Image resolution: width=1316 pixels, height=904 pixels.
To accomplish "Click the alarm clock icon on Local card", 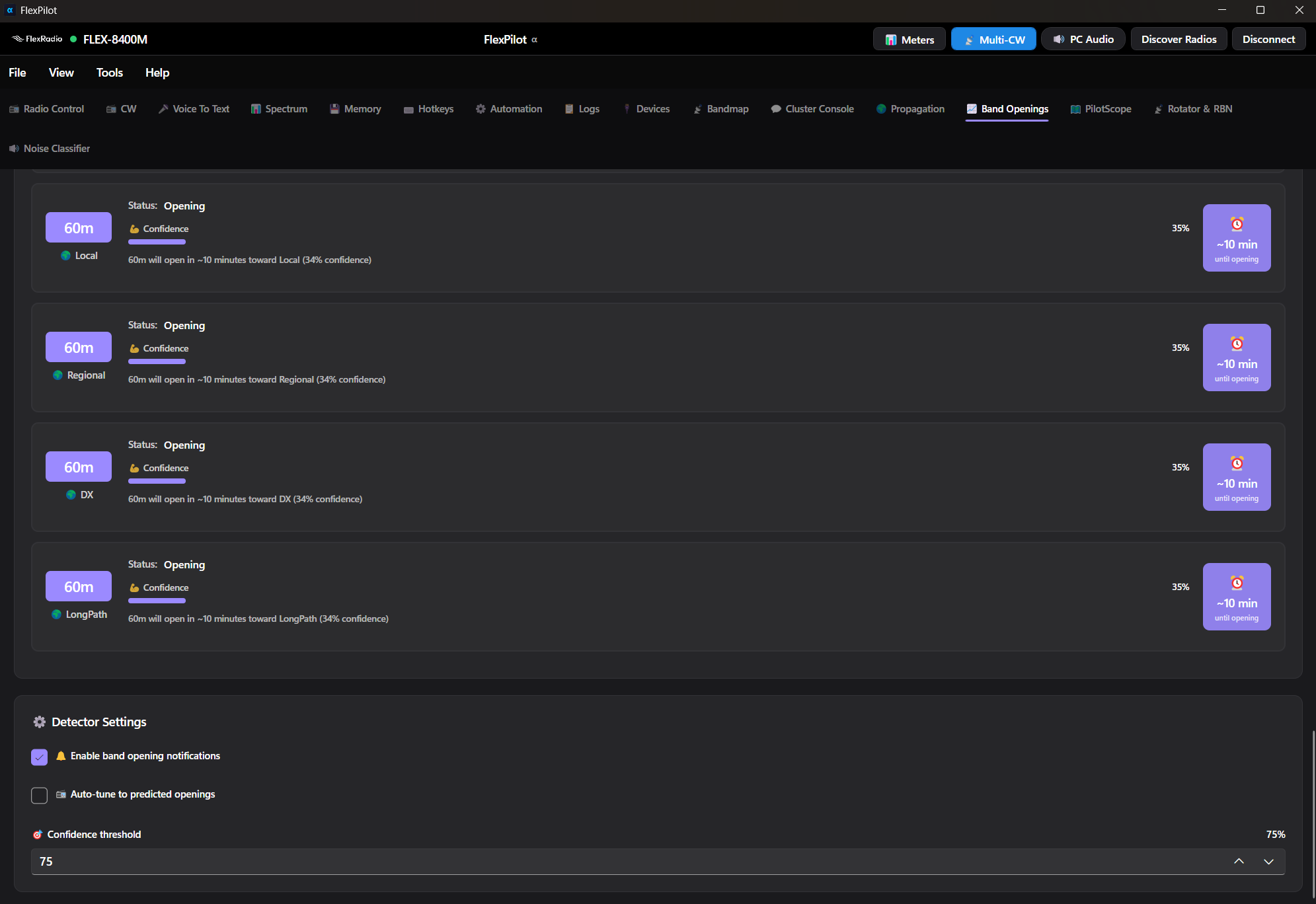I will [x=1236, y=224].
